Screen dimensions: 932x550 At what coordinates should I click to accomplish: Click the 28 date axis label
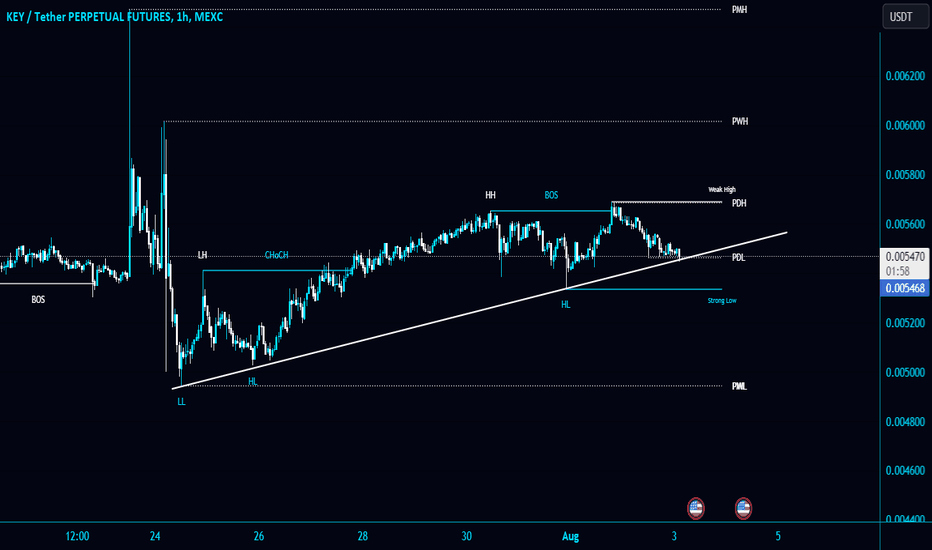coord(363,536)
